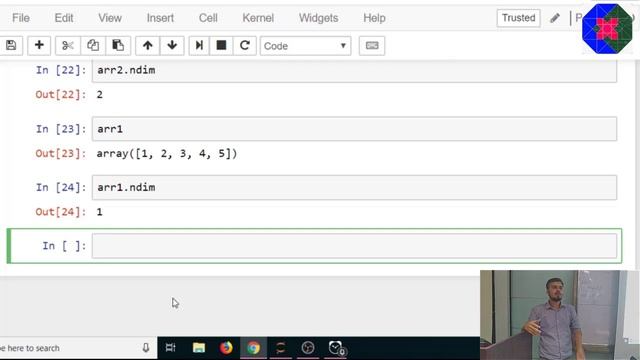
Task: Open the Kernel menu
Action: pyautogui.click(x=258, y=18)
